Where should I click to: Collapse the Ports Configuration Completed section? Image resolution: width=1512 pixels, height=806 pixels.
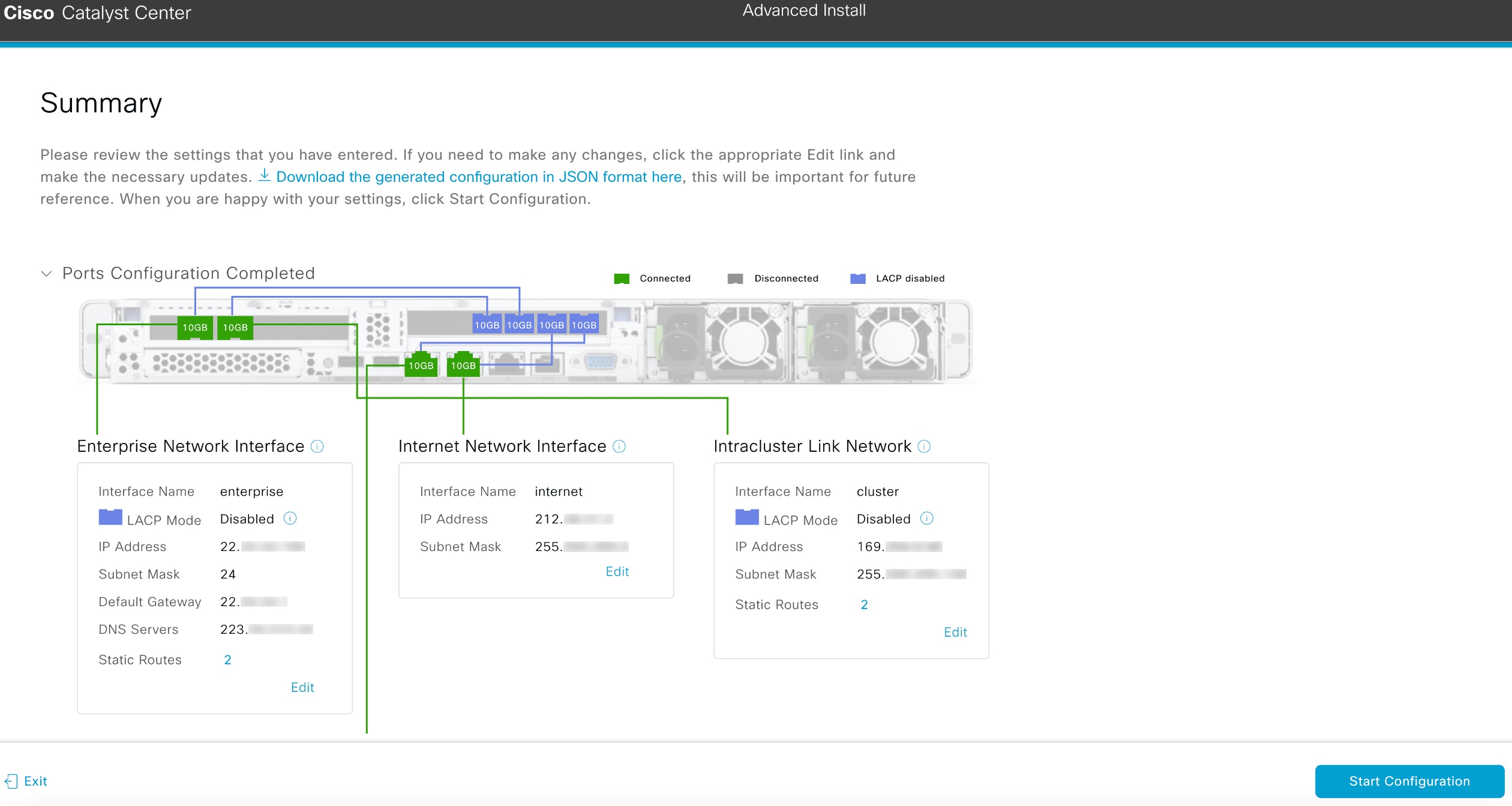(x=47, y=273)
